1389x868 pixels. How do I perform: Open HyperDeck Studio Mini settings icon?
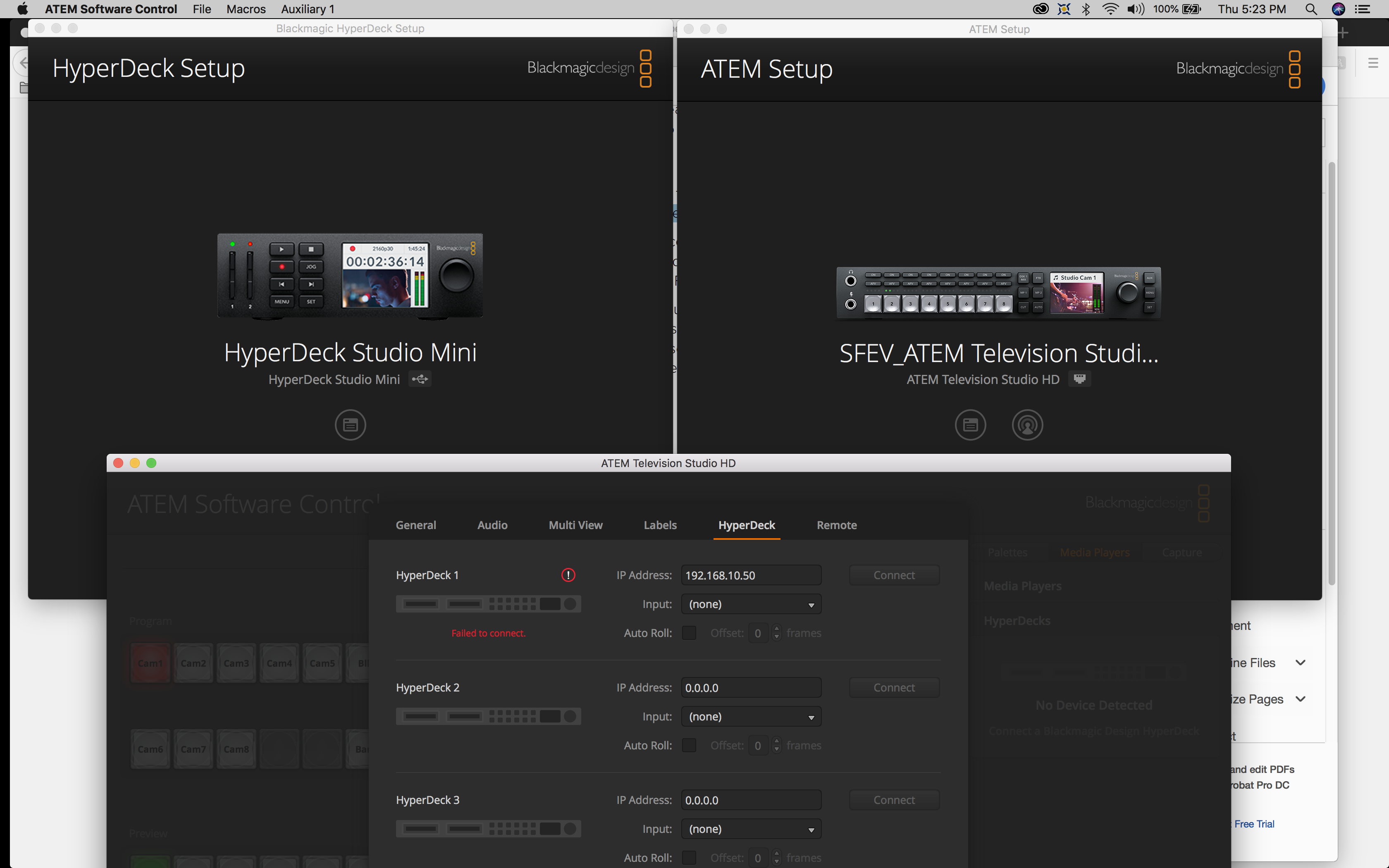click(x=350, y=425)
